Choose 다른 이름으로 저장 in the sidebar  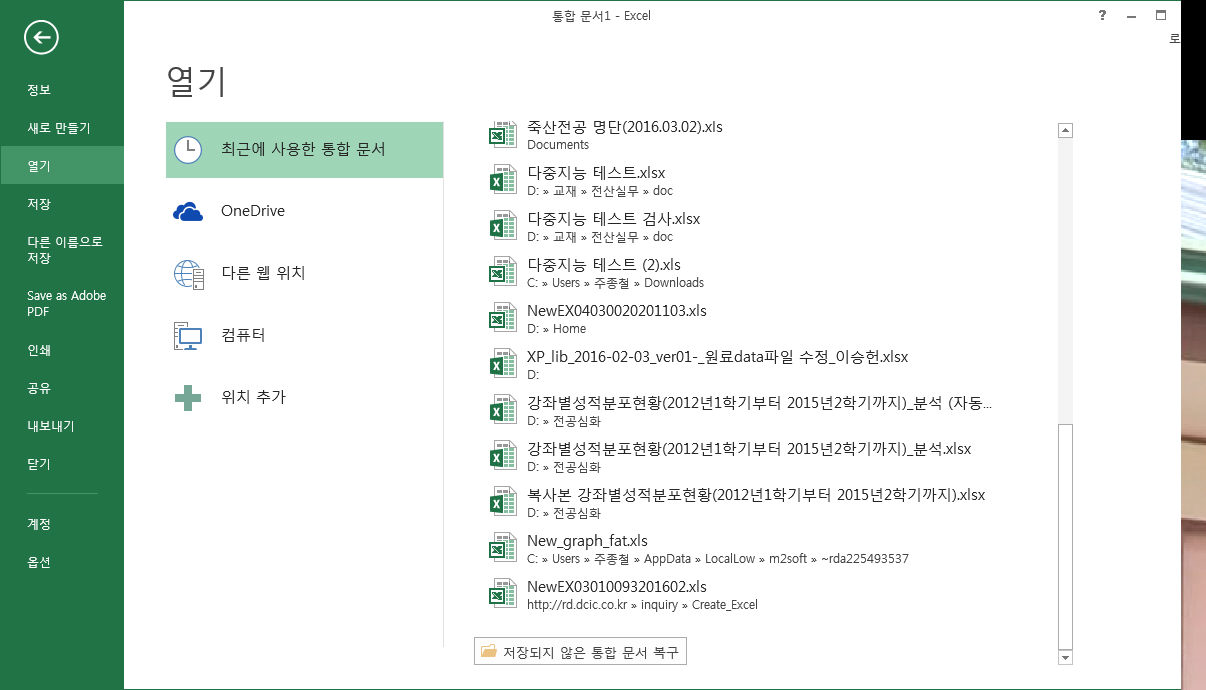62,250
